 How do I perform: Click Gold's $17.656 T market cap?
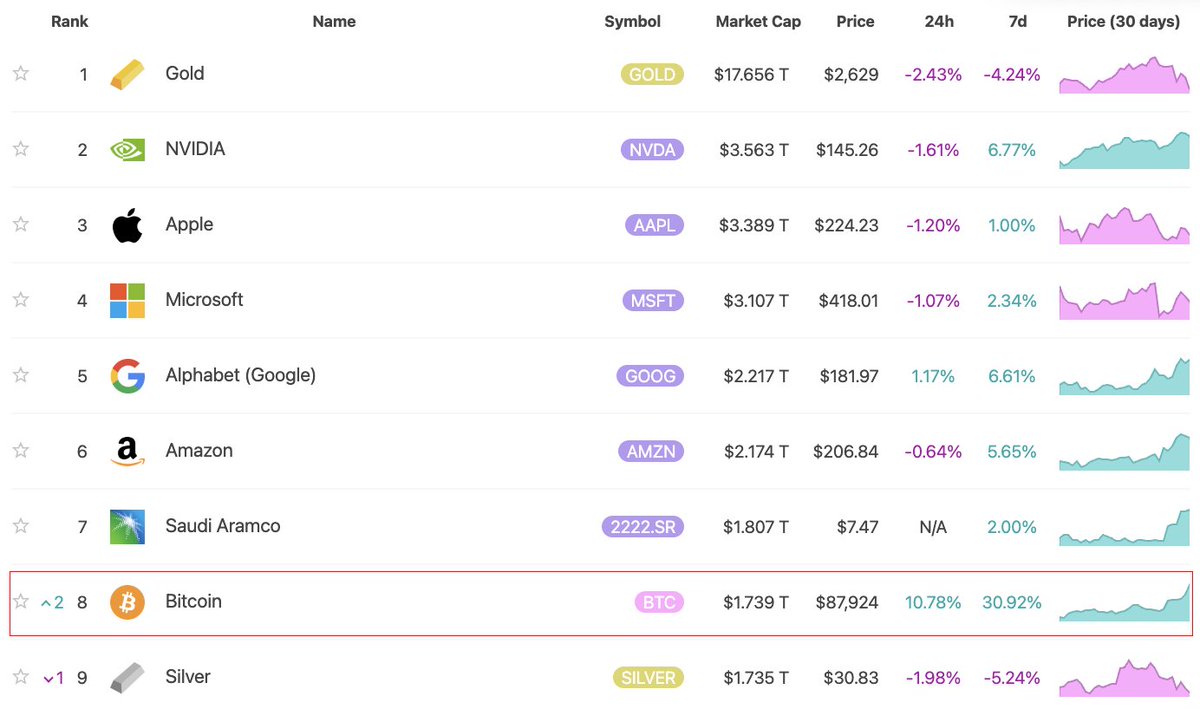coord(751,75)
